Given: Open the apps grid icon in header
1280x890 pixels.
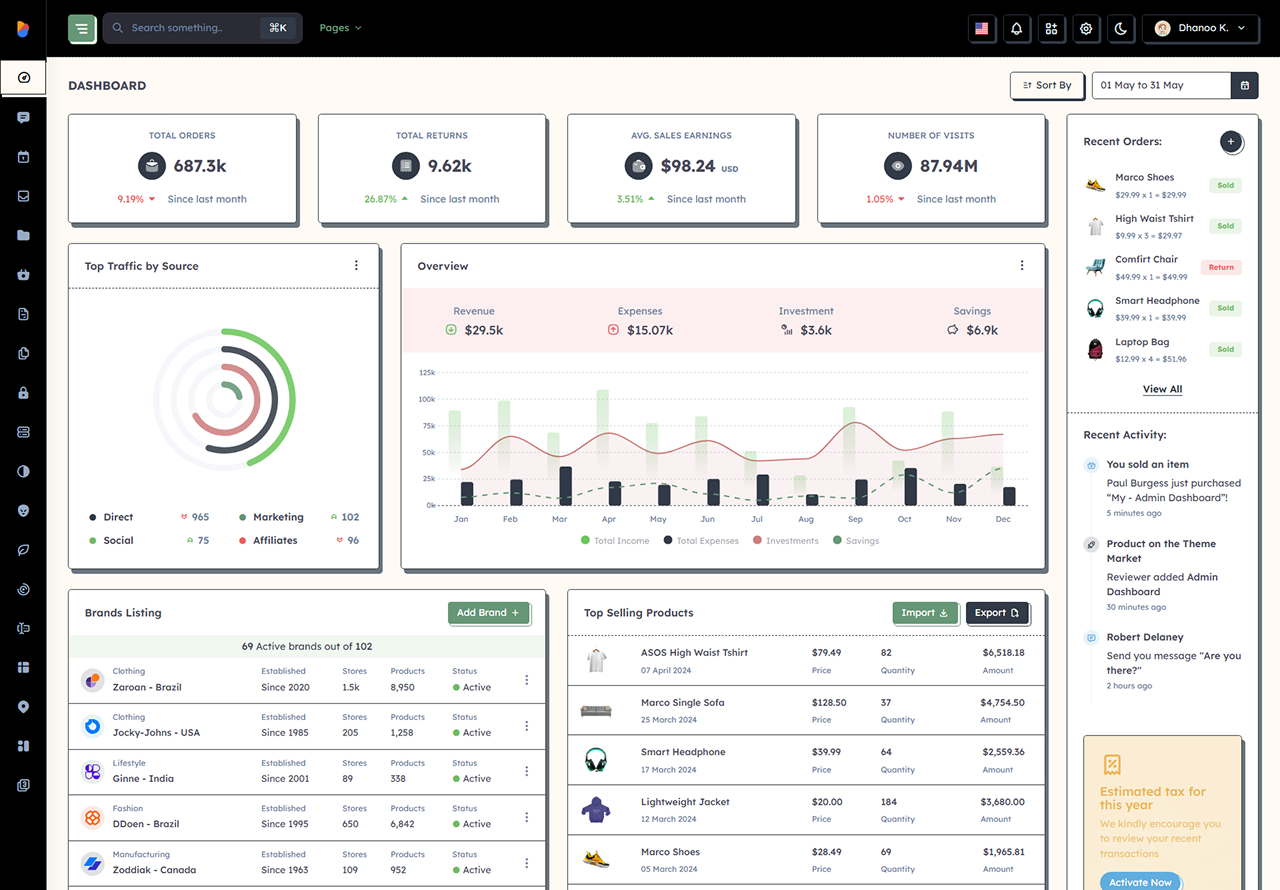Looking at the screenshot, I should tap(1051, 28).
